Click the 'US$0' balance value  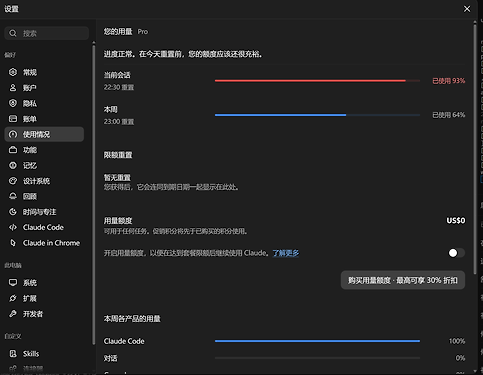(456, 221)
